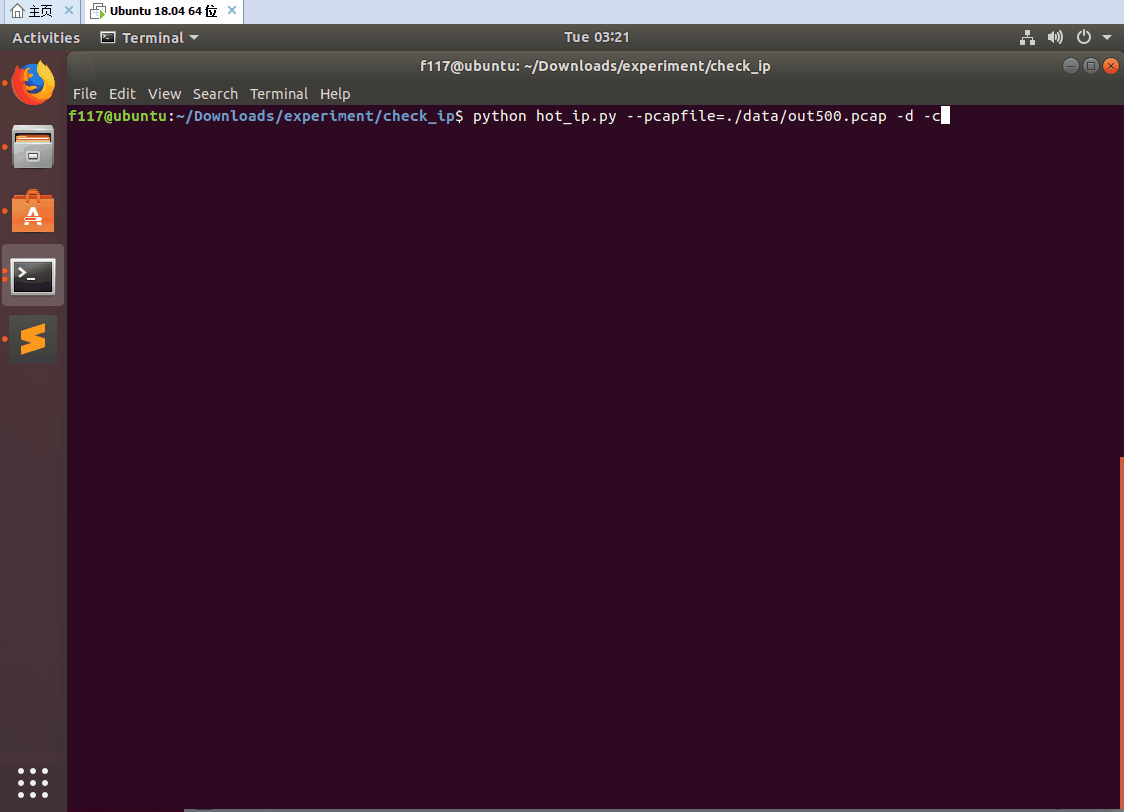This screenshot has height=812, width=1124.
Task: Open Firefox from the dock
Action: point(33,83)
